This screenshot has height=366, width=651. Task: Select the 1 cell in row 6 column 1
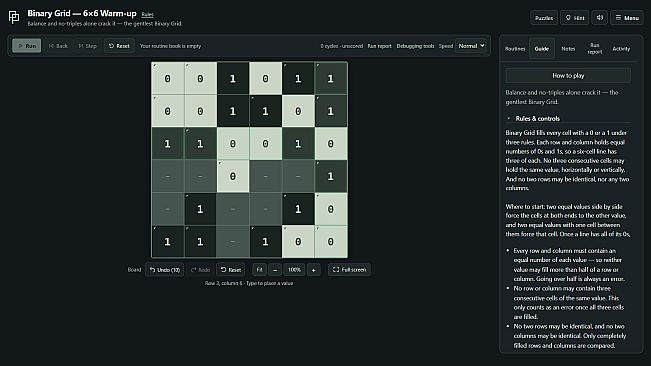coord(167,242)
